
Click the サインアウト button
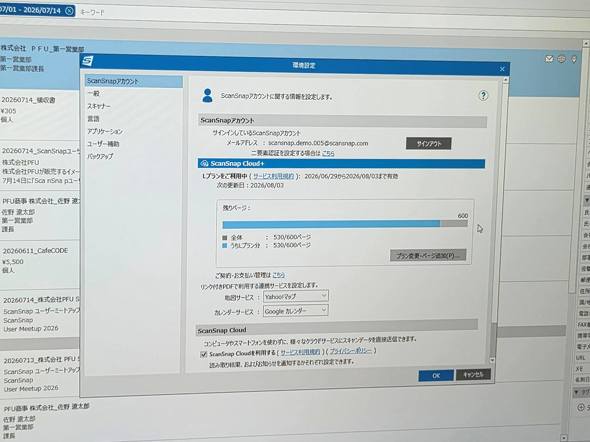(x=429, y=143)
